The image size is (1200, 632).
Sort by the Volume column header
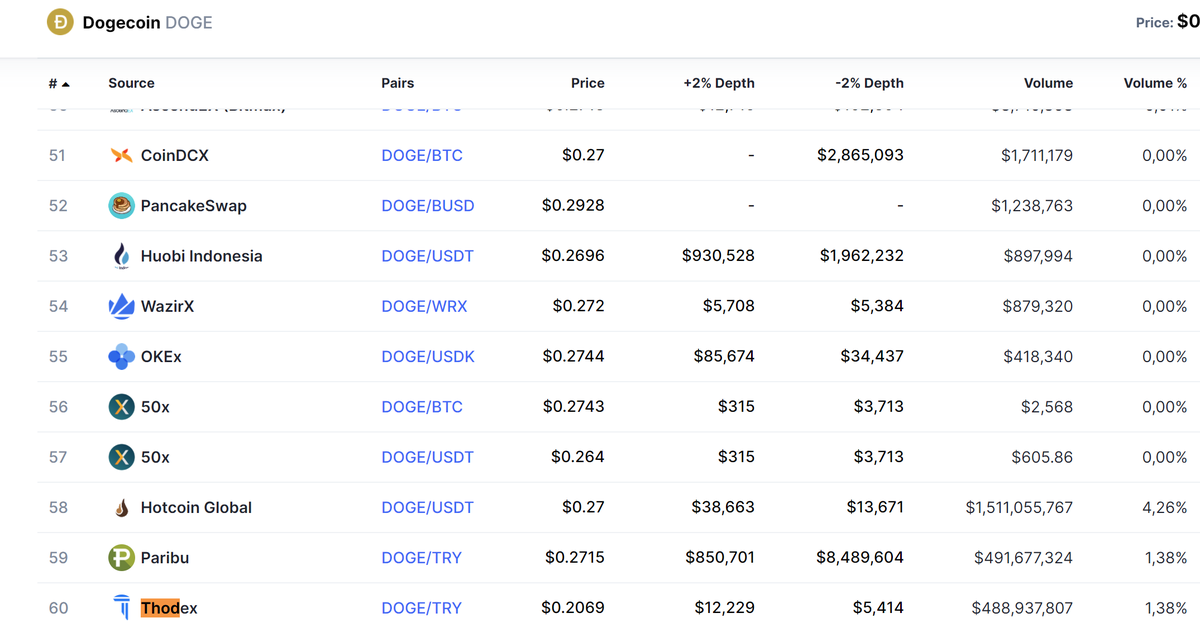pyautogui.click(x=1048, y=83)
